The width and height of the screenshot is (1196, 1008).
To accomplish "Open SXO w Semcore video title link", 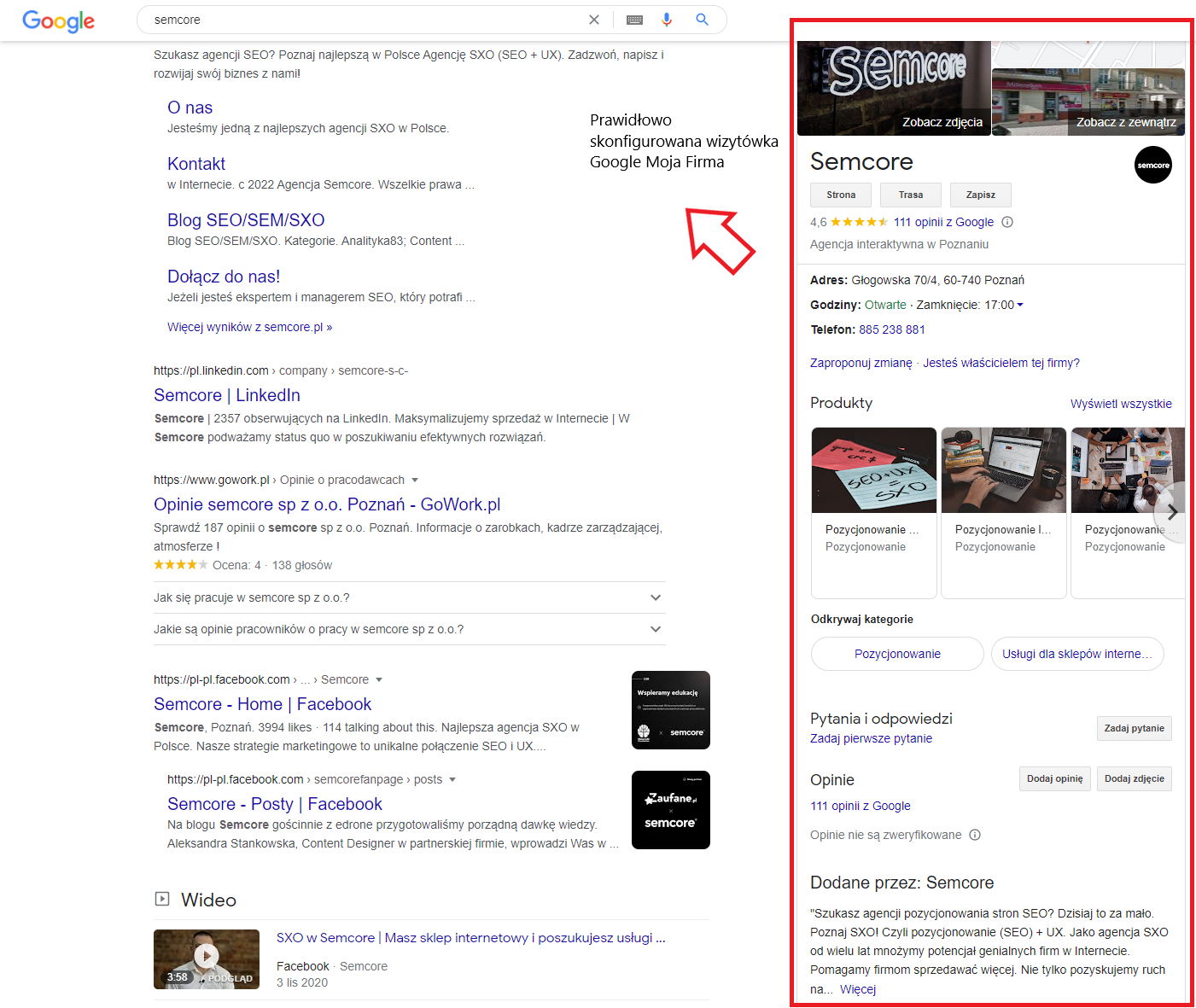I will (x=470, y=938).
